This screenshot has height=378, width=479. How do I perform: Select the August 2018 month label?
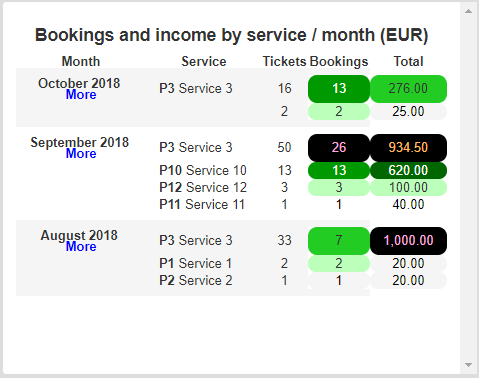tap(79, 235)
